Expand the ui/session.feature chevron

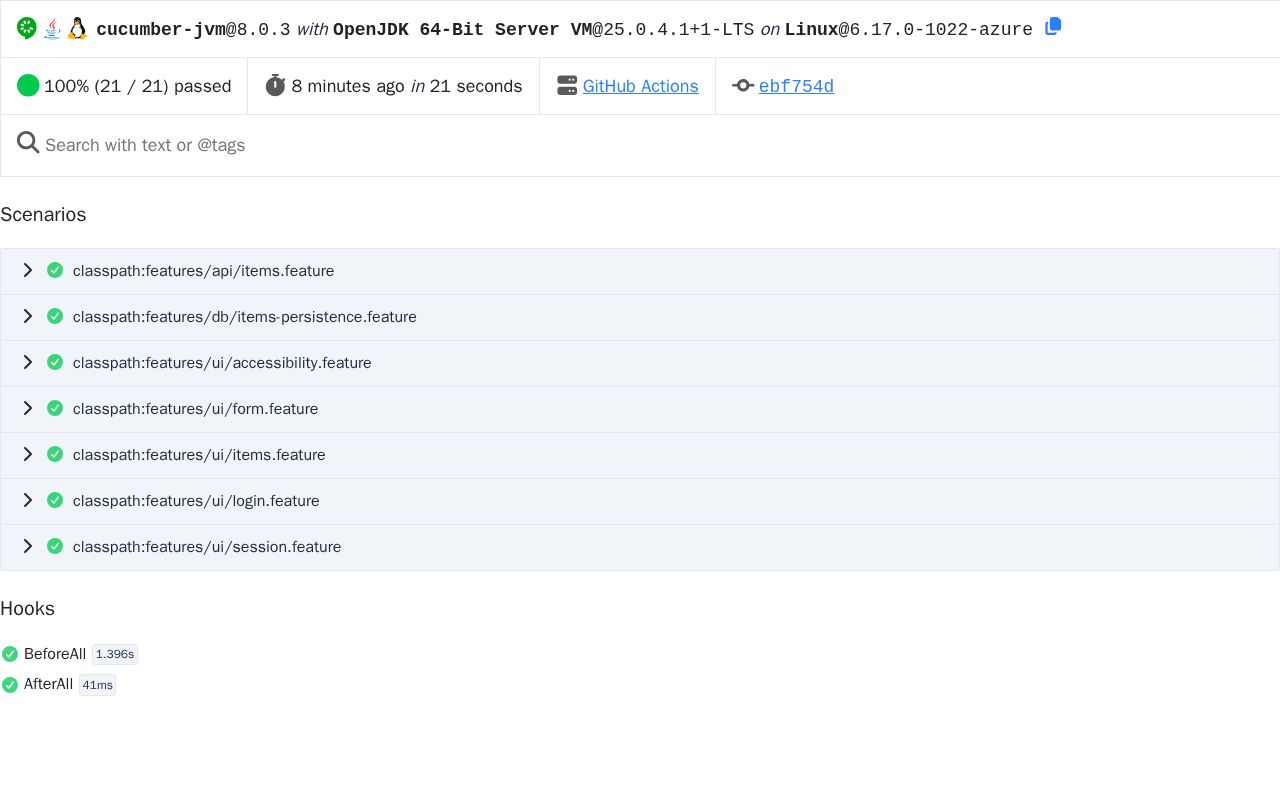pos(28,546)
